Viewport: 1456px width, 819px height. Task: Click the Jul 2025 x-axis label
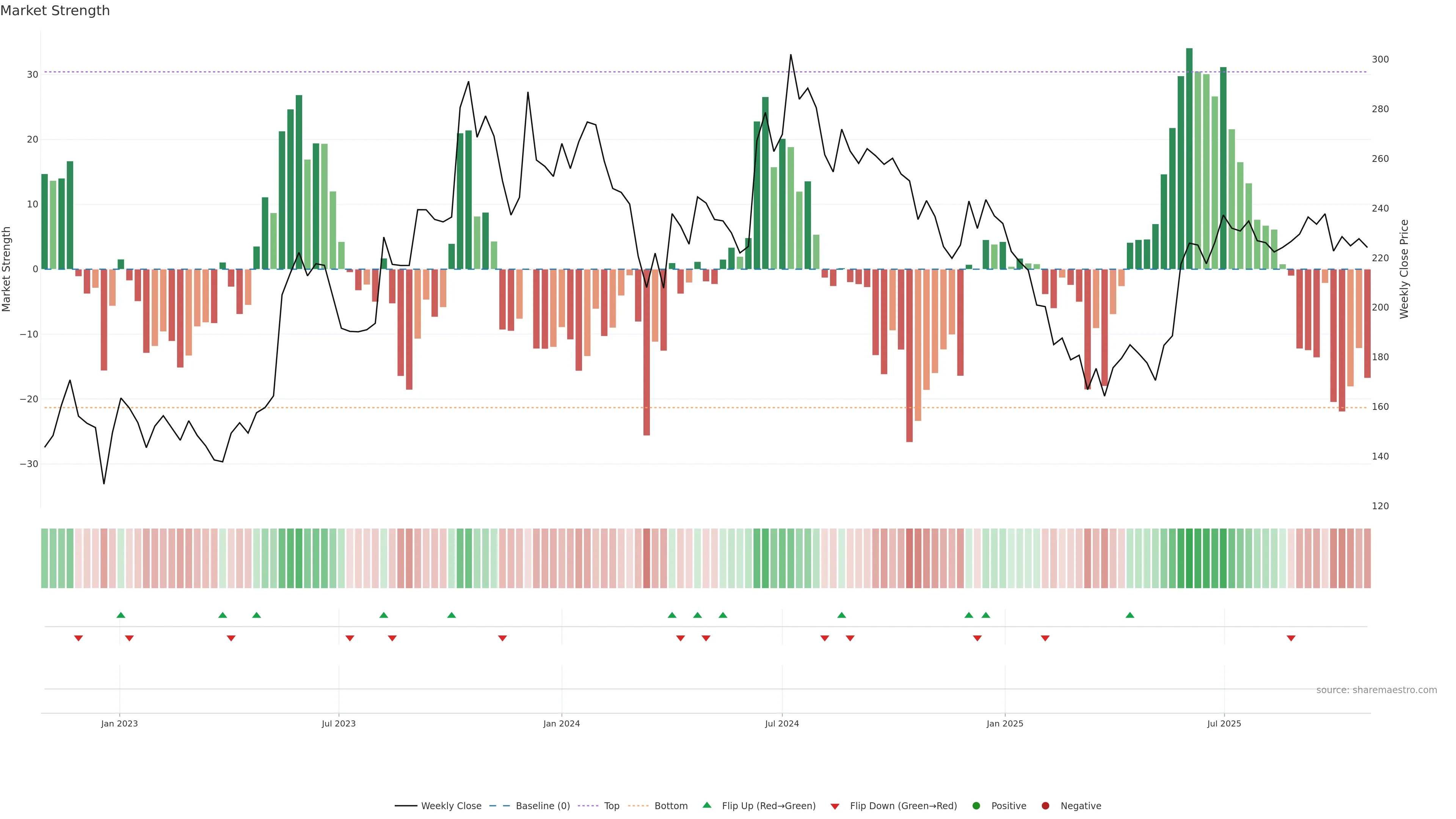tap(1224, 723)
